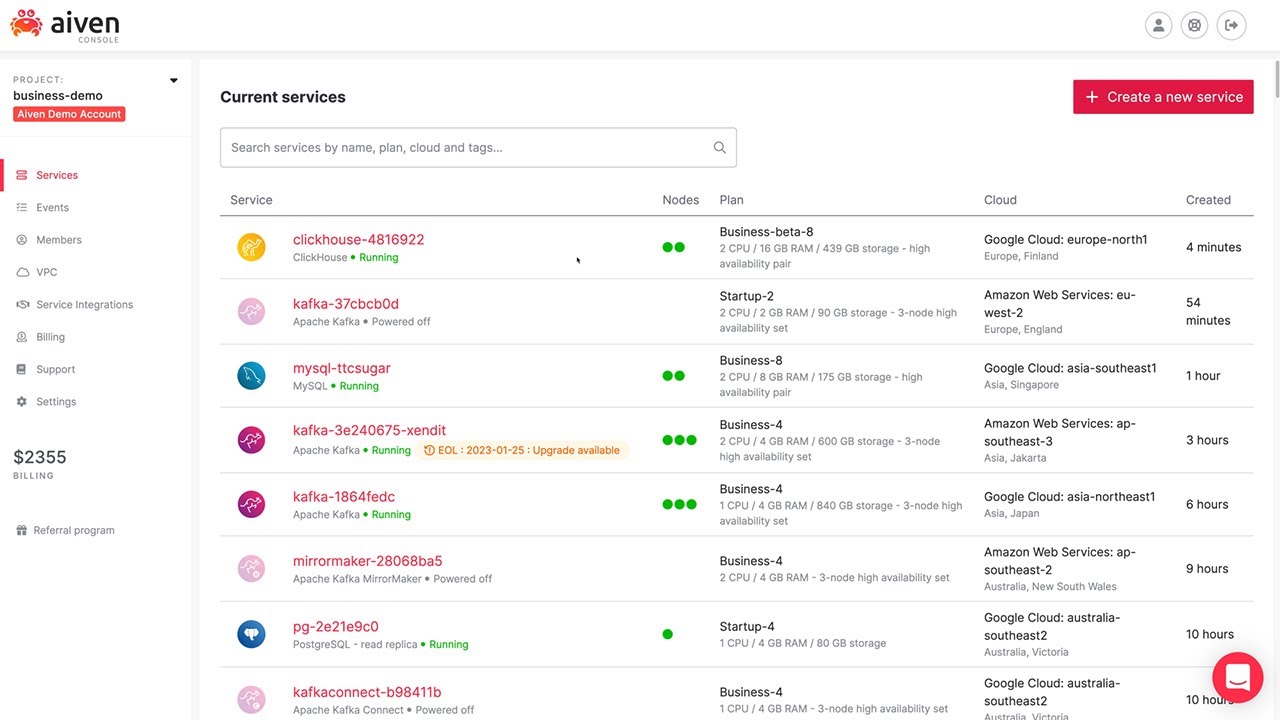Click the Settings sidebar item
This screenshot has height=720, width=1280.
(x=56, y=401)
